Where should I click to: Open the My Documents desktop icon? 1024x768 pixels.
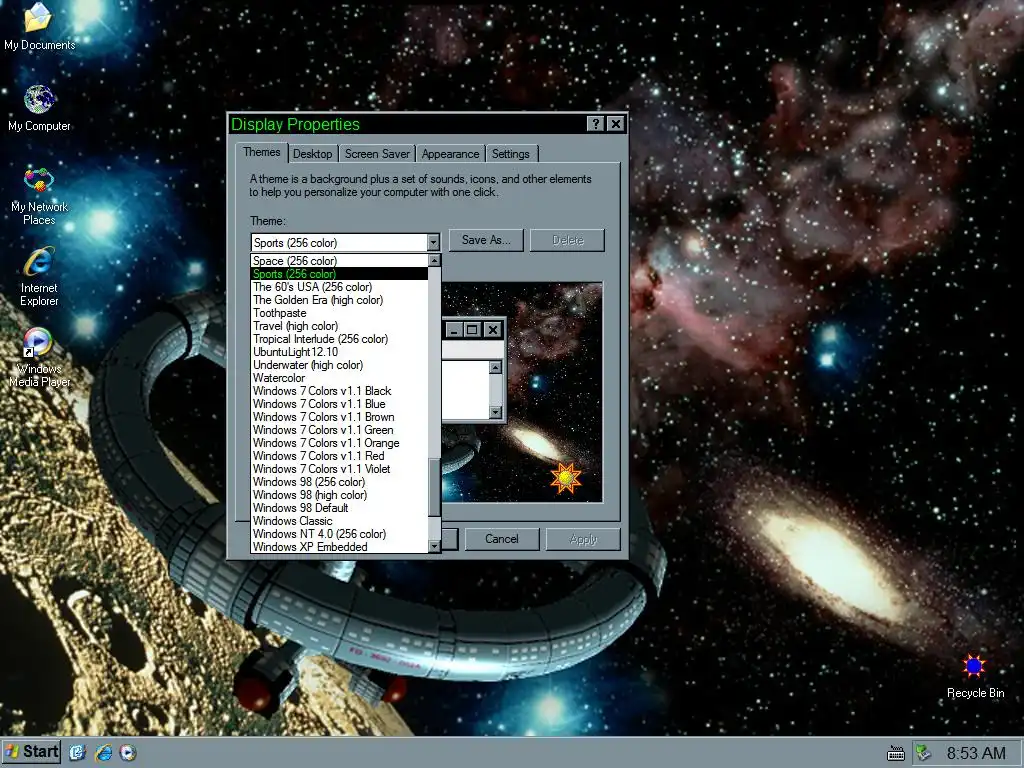39,26
